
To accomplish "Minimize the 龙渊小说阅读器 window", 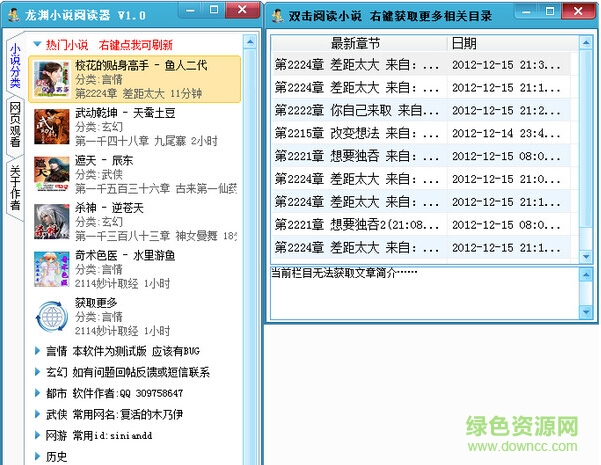I will tap(190, 10).
